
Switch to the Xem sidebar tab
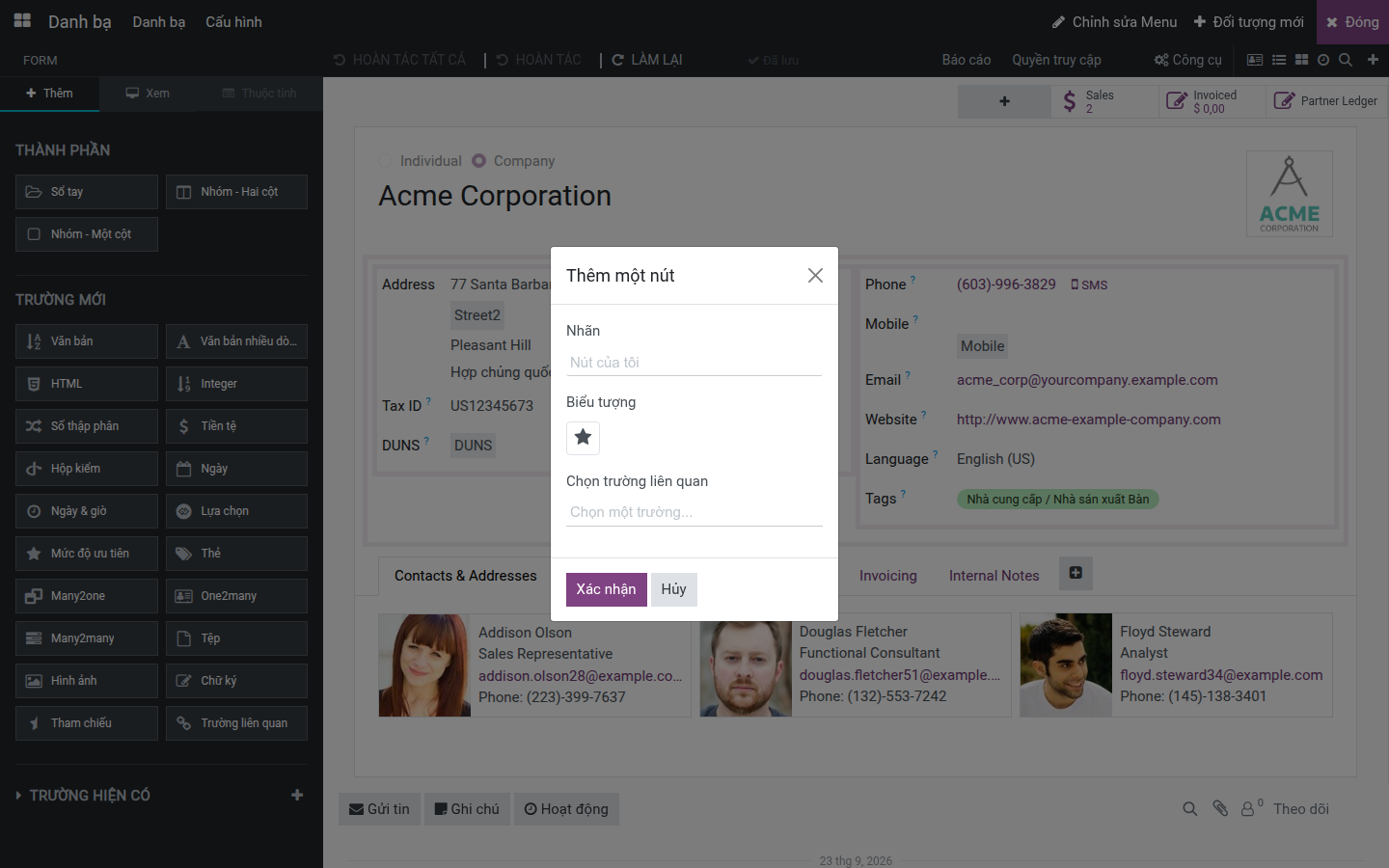pos(148,94)
